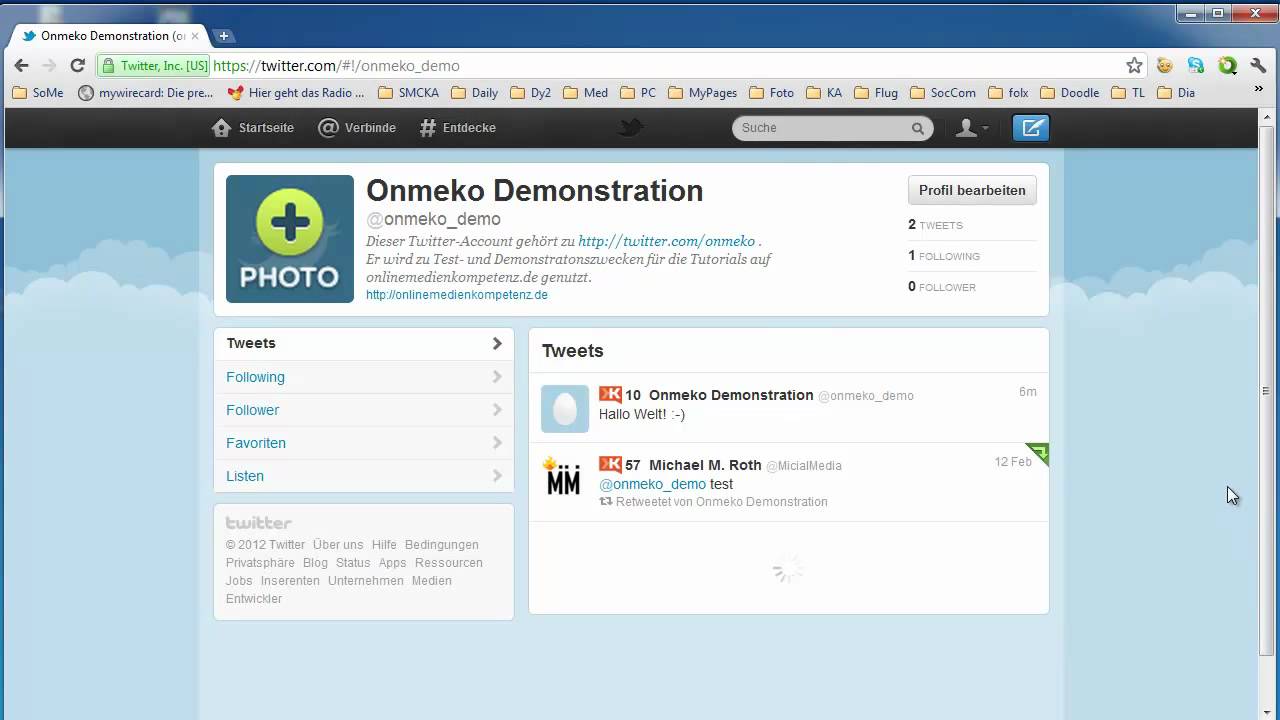Image resolution: width=1280 pixels, height=720 pixels.
Task: Click the browser forward arrow
Action: 49,65
